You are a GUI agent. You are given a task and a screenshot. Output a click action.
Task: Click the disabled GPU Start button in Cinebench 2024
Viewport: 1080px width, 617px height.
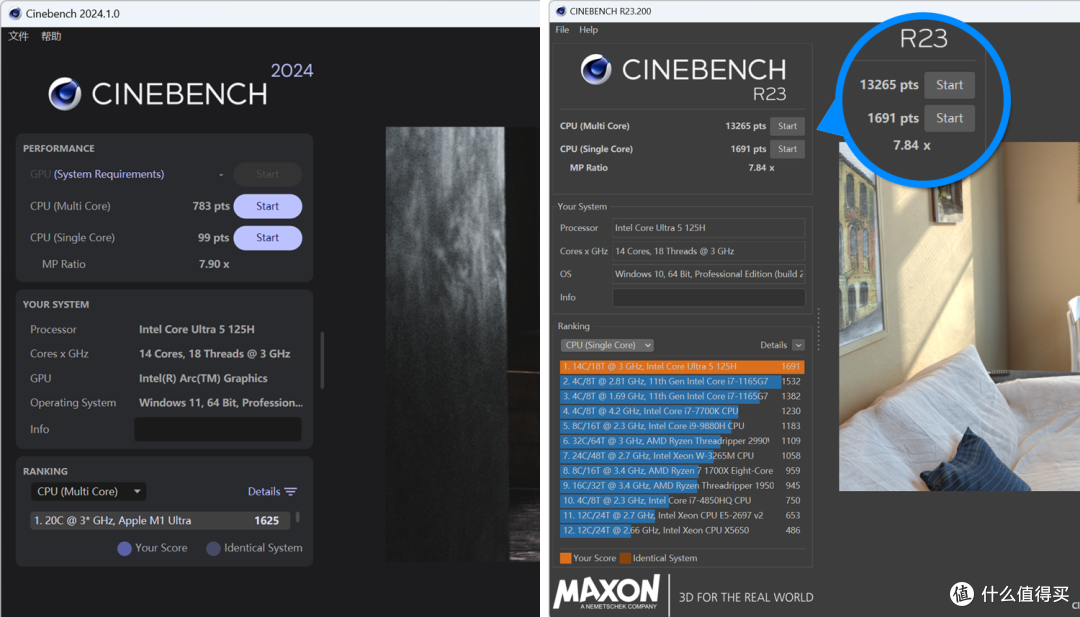point(267,174)
